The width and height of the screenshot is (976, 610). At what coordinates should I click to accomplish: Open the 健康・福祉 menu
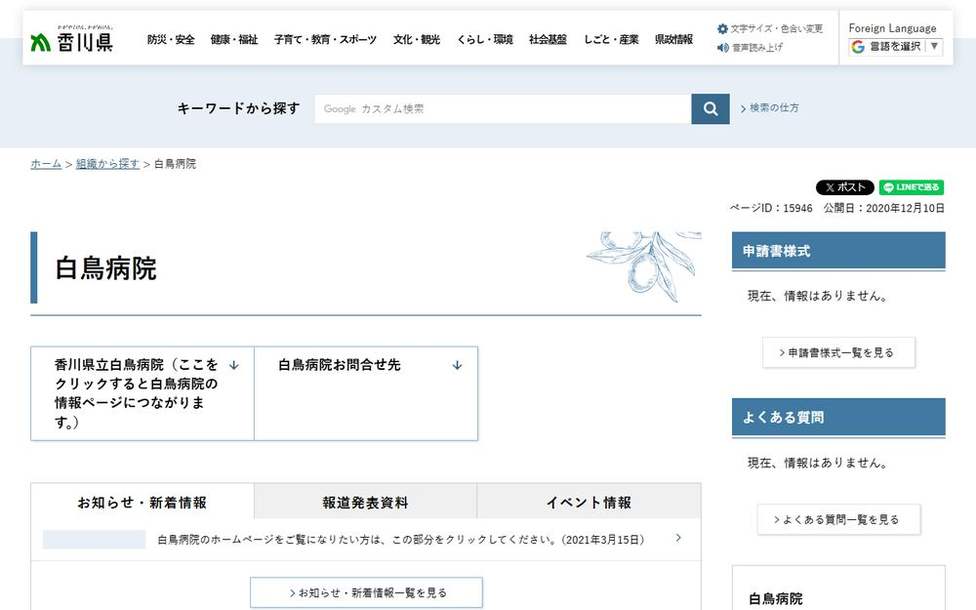[x=234, y=39]
